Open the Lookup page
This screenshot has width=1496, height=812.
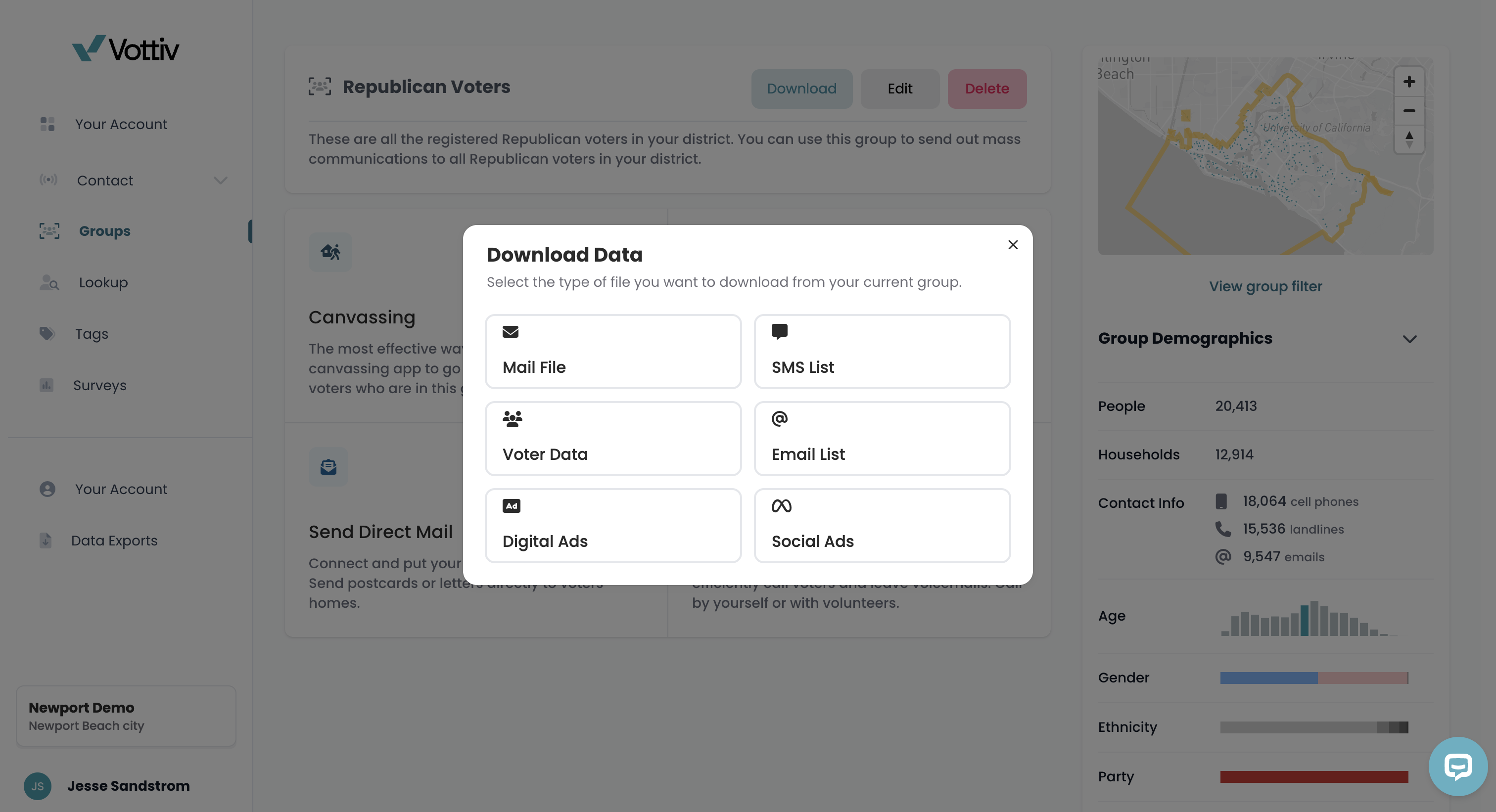tap(103, 283)
